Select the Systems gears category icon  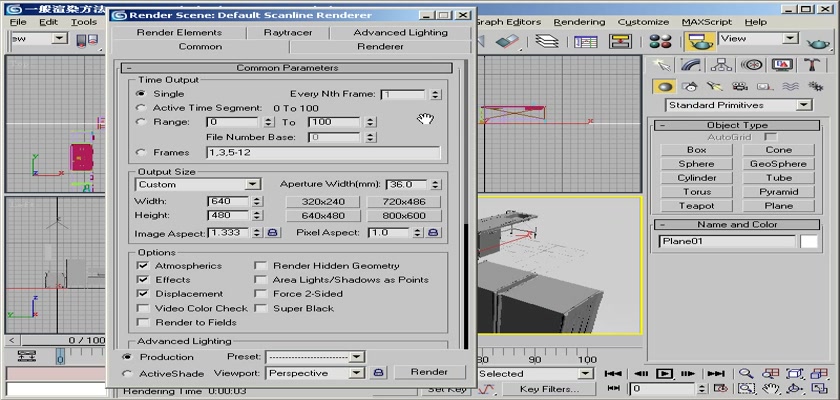click(x=815, y=87)
